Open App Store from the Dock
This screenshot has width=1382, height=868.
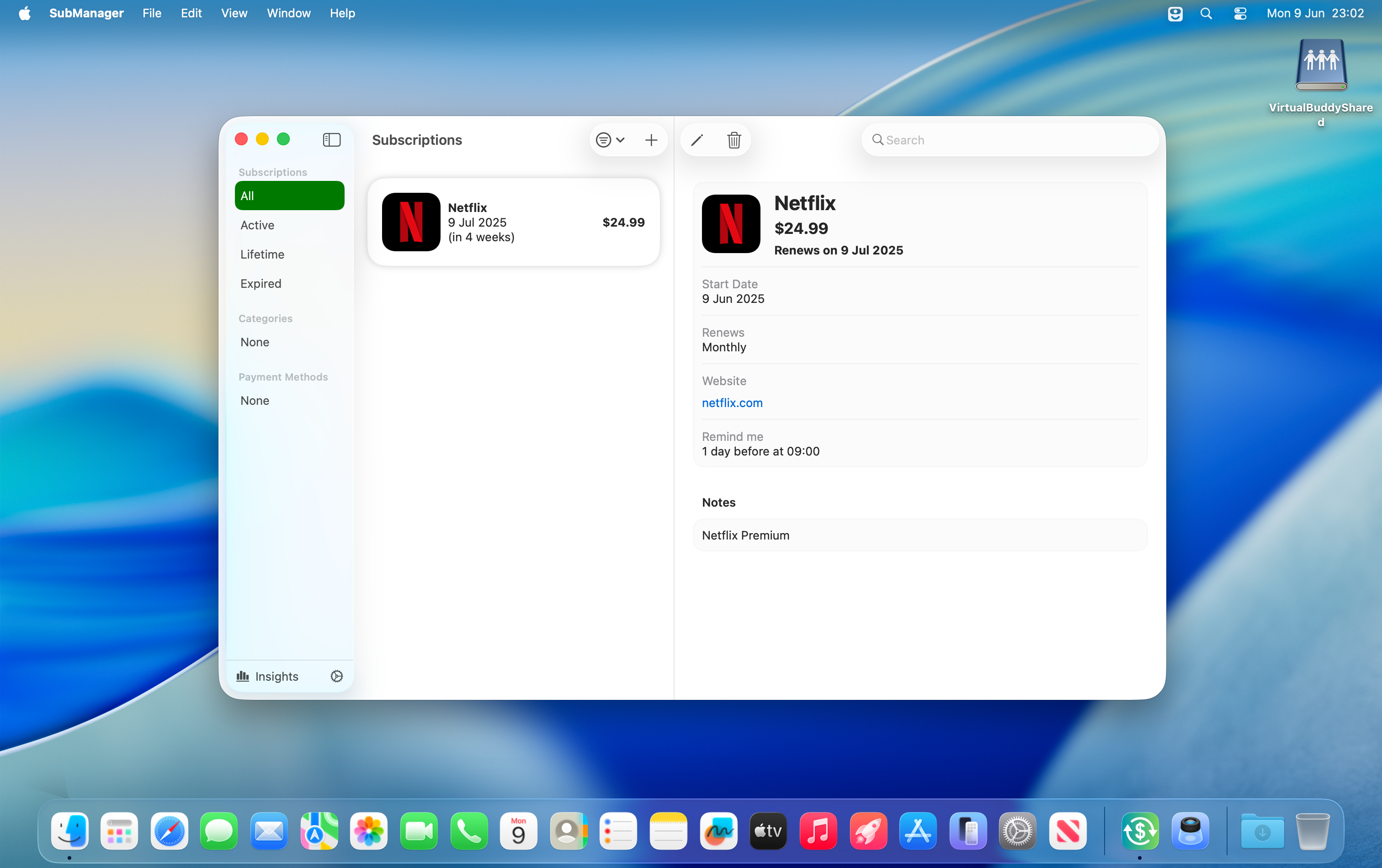point(918,830)
